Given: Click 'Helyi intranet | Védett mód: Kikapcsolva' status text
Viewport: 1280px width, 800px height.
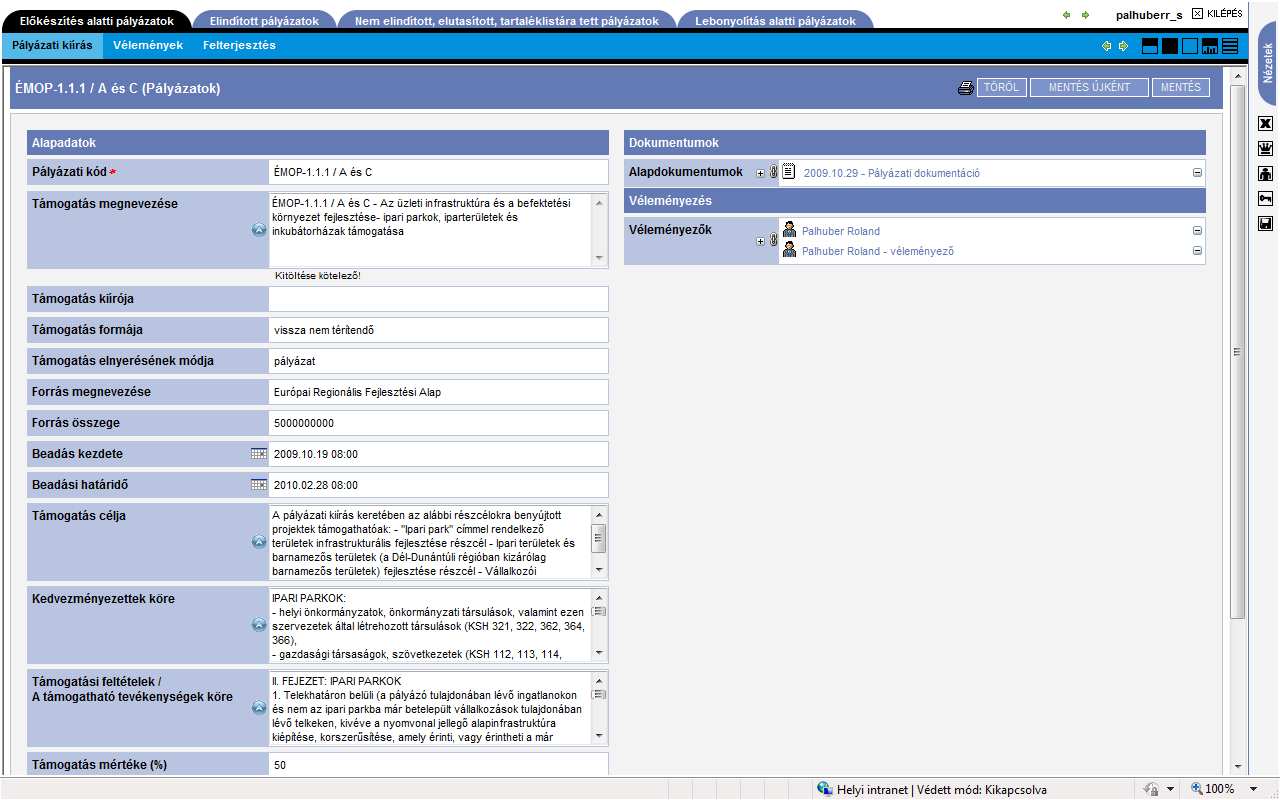Looking at the screenshot, I should pyautogui.click(x=942, y=789).
